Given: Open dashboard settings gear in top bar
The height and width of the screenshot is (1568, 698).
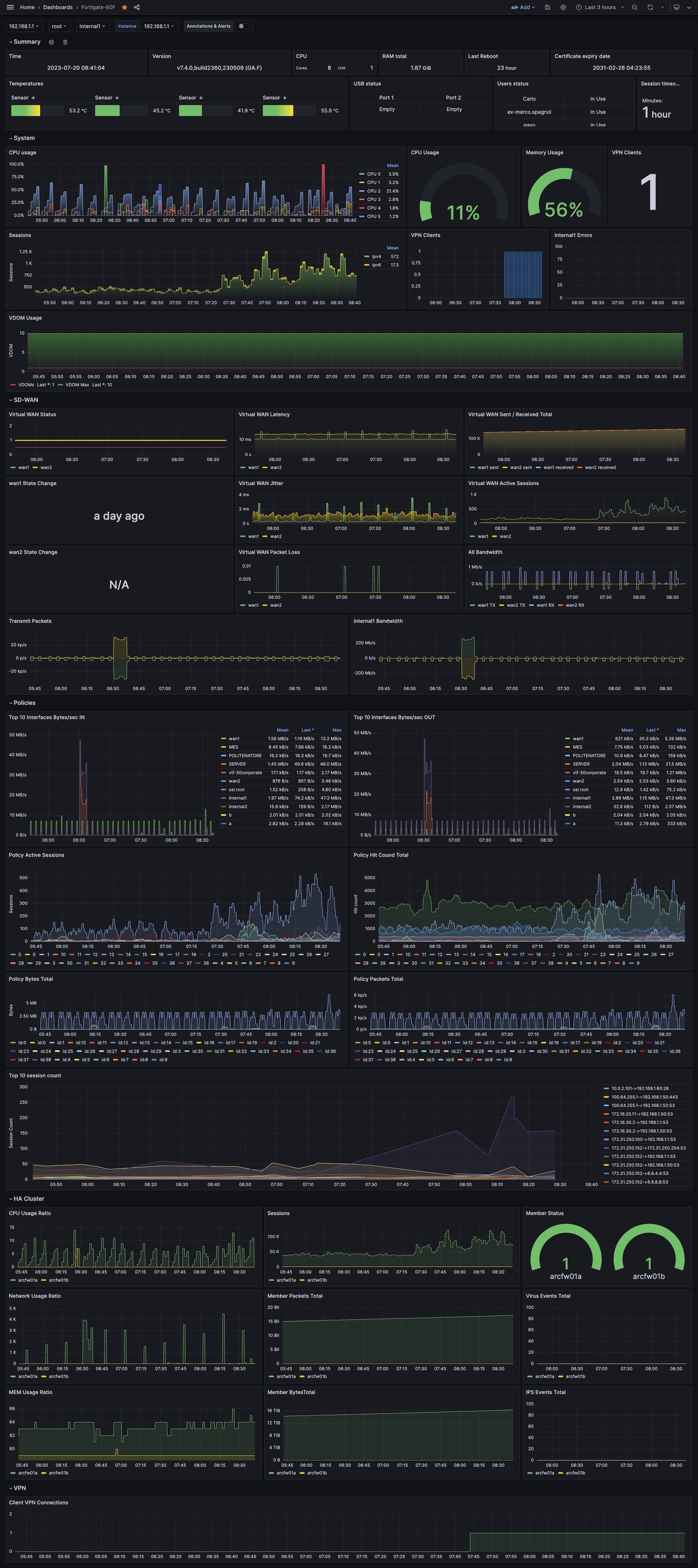Looking at the screenshot, I should tap(563, 7).
